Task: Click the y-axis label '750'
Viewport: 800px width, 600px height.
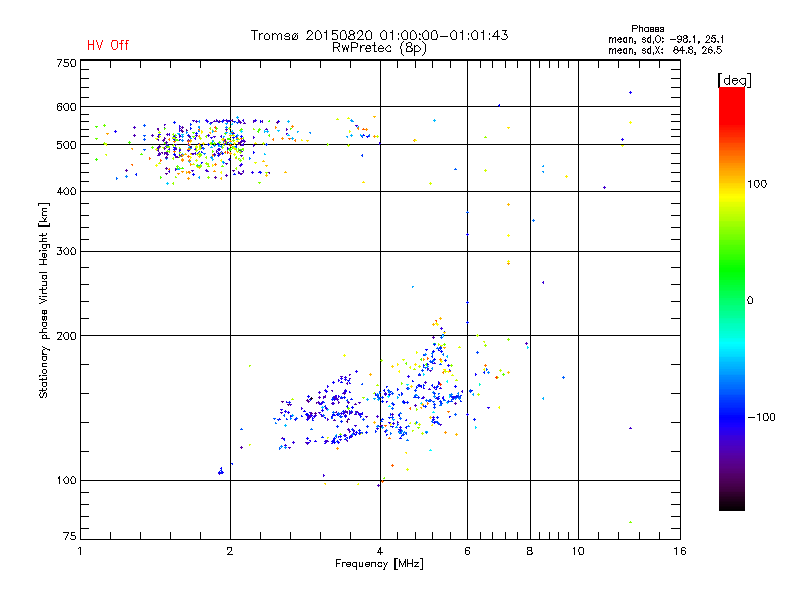Action: (x=66, y=63)
